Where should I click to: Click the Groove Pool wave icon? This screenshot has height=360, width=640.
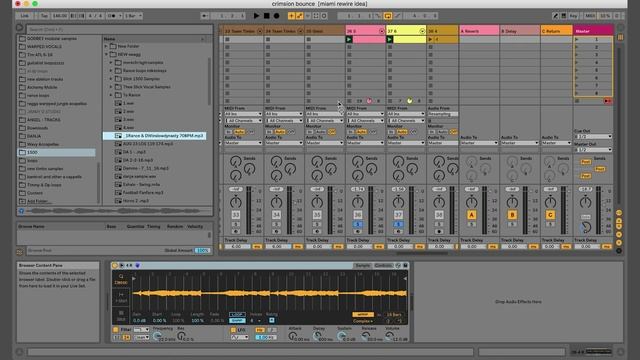[x=20, y=252]
